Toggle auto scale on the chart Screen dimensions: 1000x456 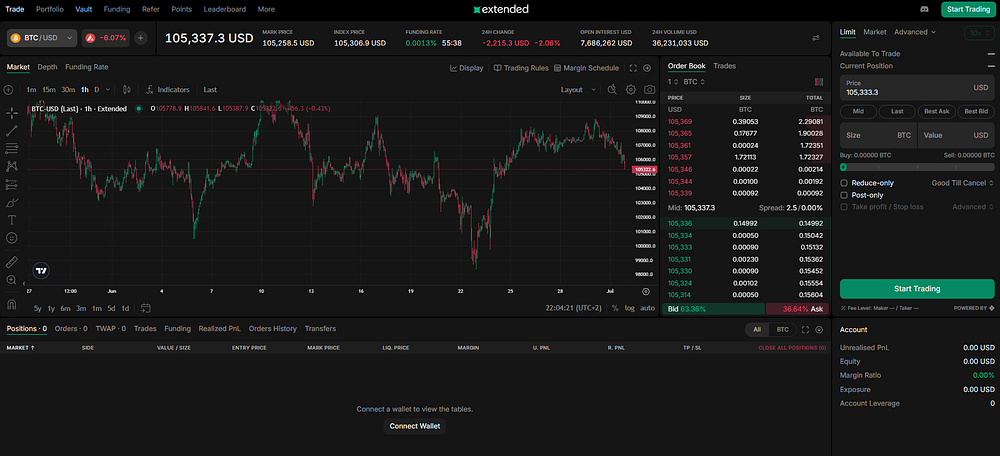[x=647, y=308]
